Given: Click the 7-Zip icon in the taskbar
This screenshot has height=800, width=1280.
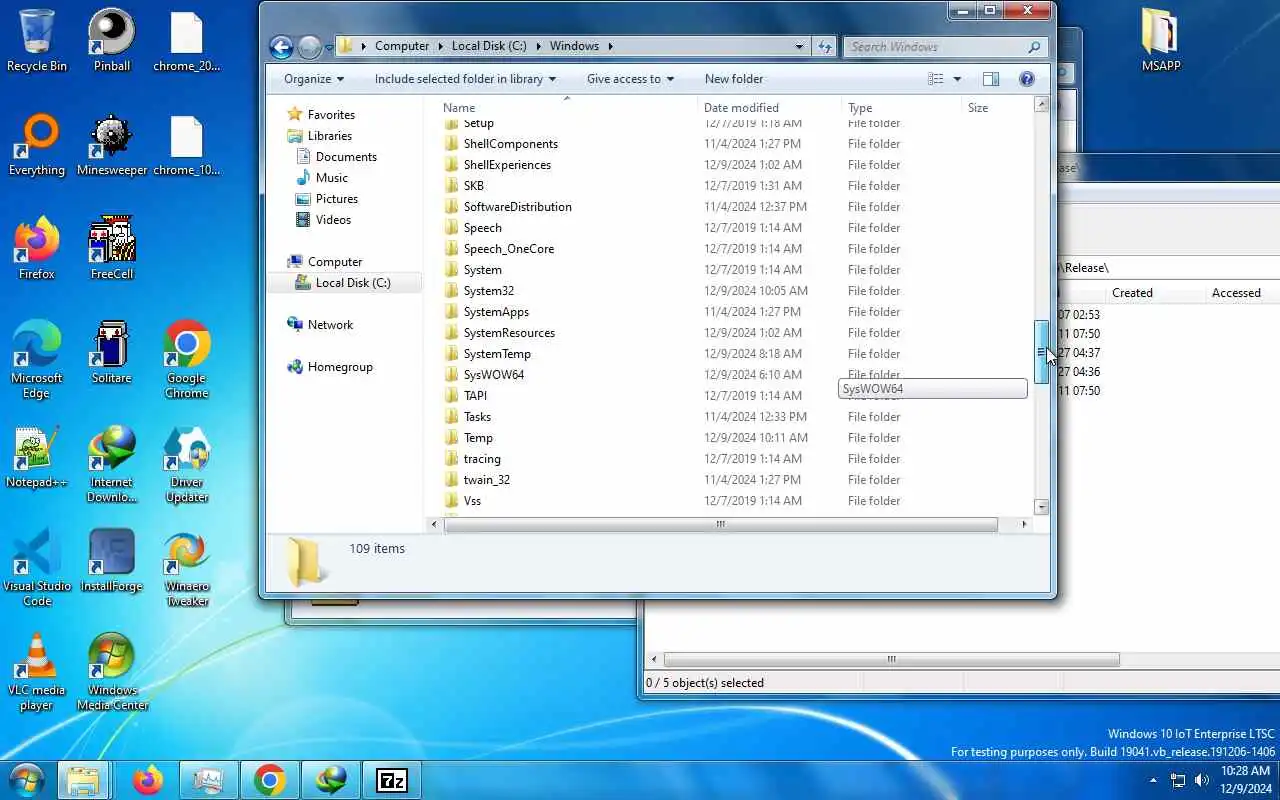Looking at the screenshot, I should pyautogui.click(x=391, y=779).
